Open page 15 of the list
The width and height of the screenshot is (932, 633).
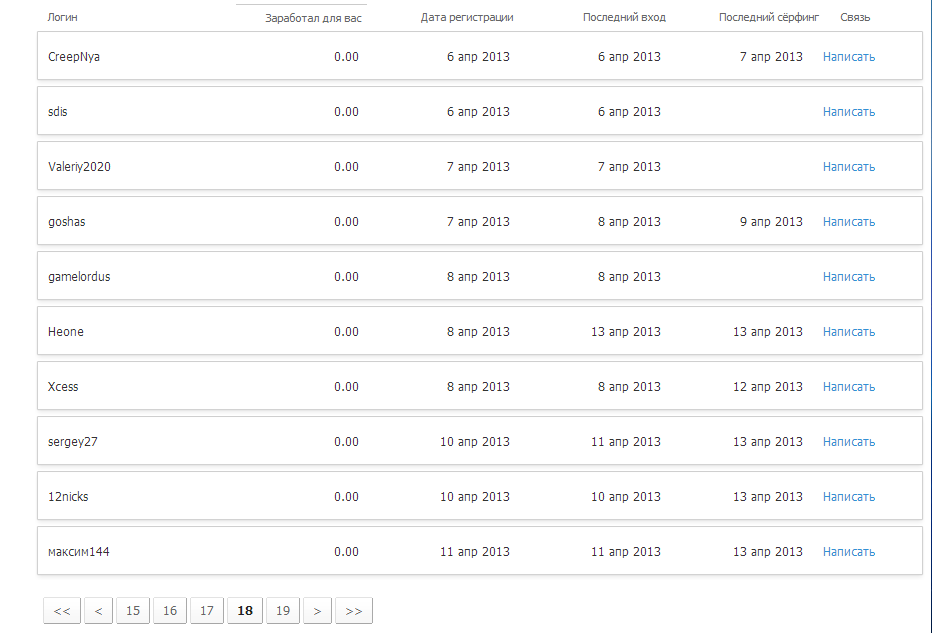click(133, 610)
